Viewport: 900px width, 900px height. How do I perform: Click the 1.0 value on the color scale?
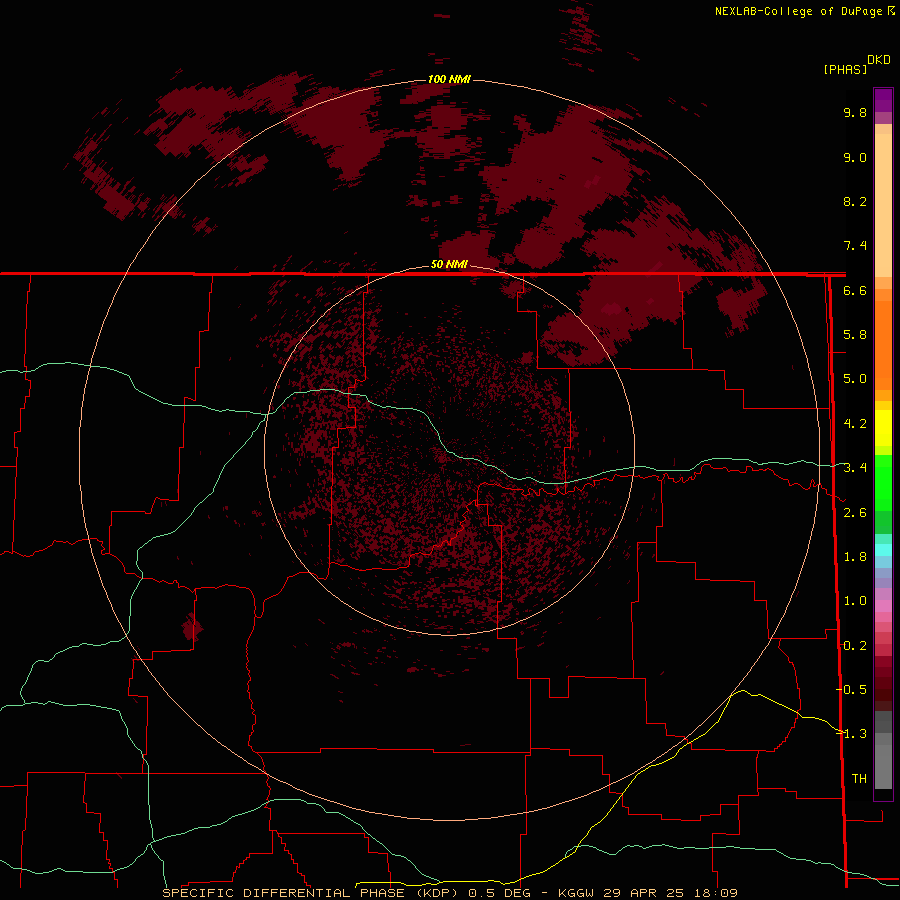pos(855,601)
